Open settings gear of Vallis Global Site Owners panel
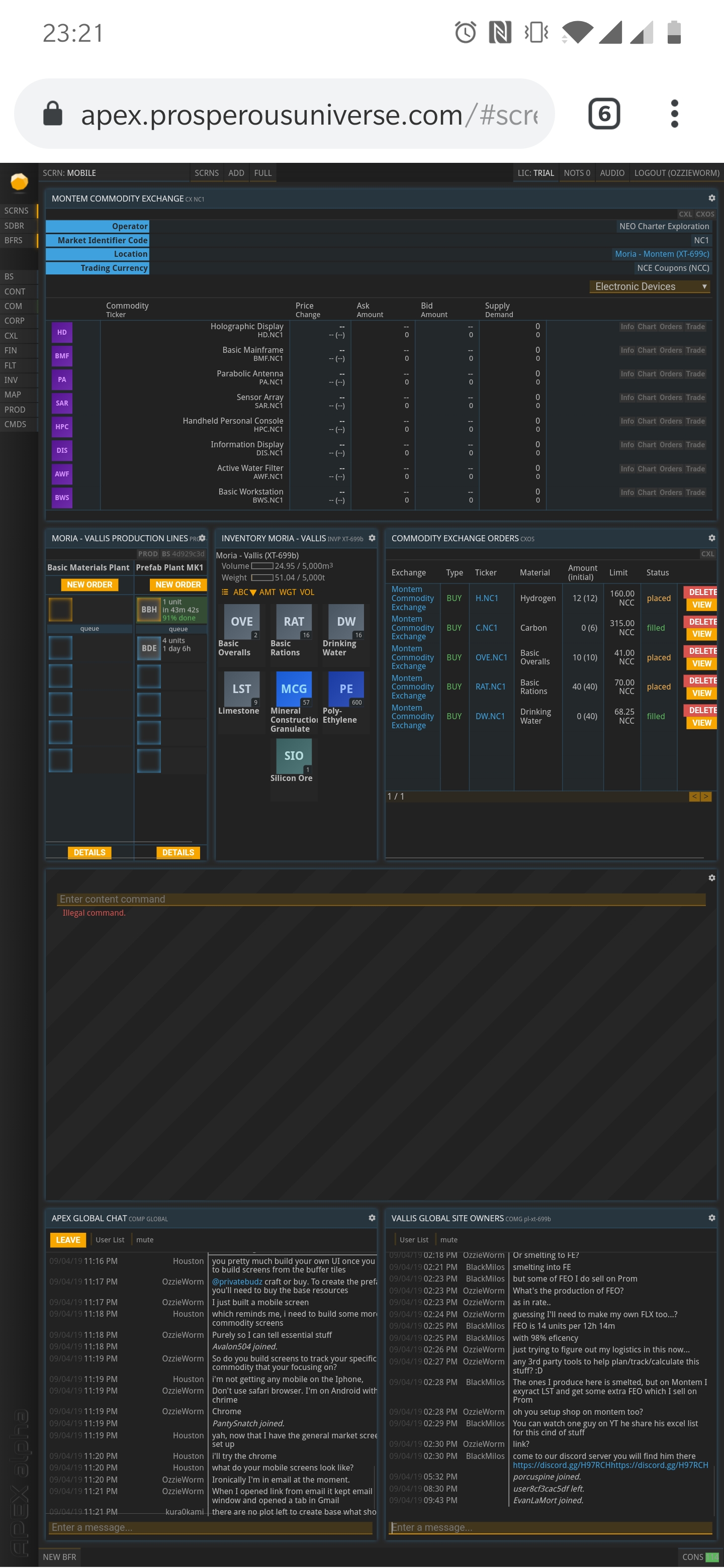This screenshot has width=724, height=1568. [x=711, y=1218]
